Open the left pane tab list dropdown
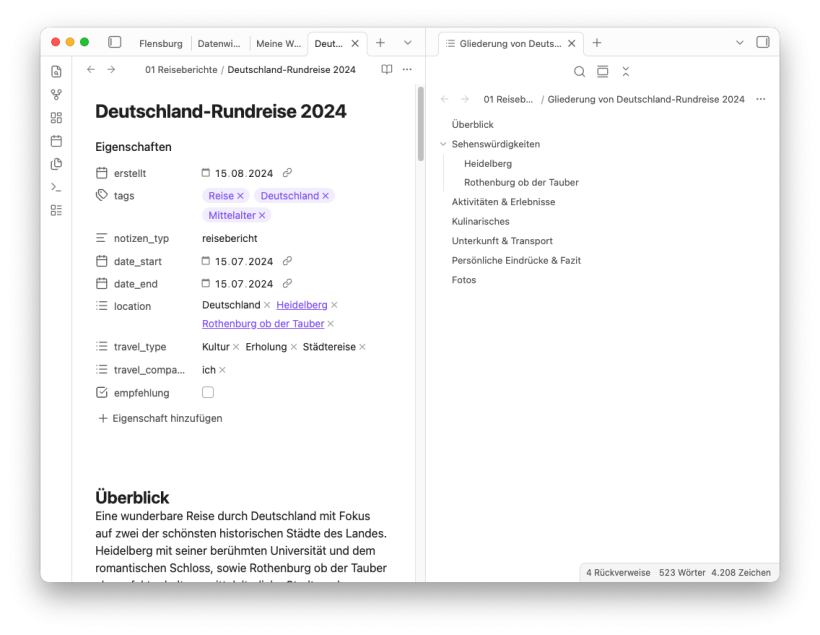Viewport: 820px width, 635px height. (407, 43)
